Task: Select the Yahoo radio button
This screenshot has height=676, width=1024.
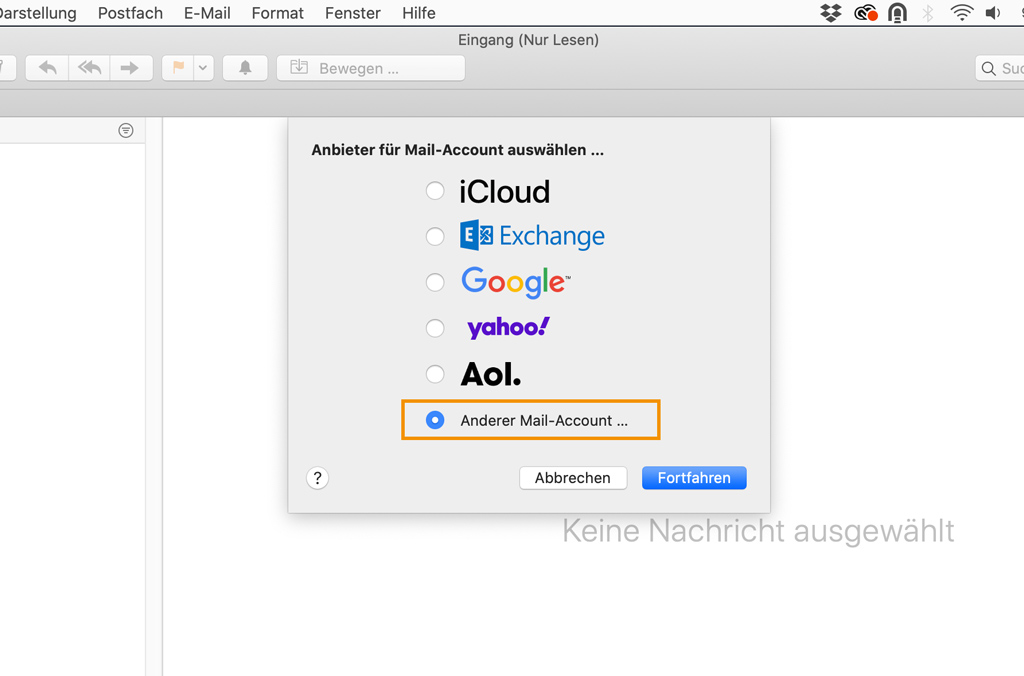Action: [x=435, y=328]
